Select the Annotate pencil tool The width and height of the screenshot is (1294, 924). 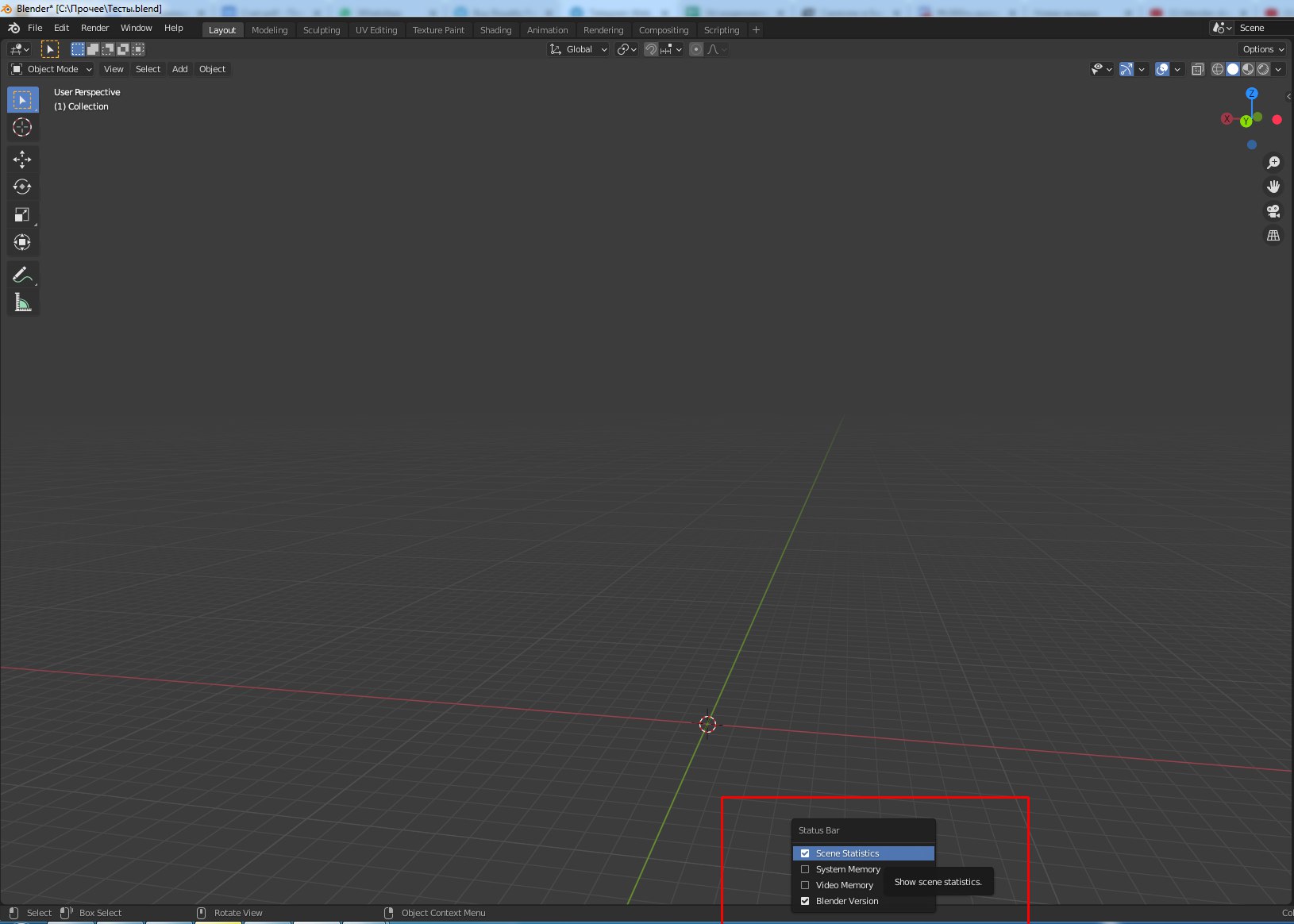click(x=22, y=275)
